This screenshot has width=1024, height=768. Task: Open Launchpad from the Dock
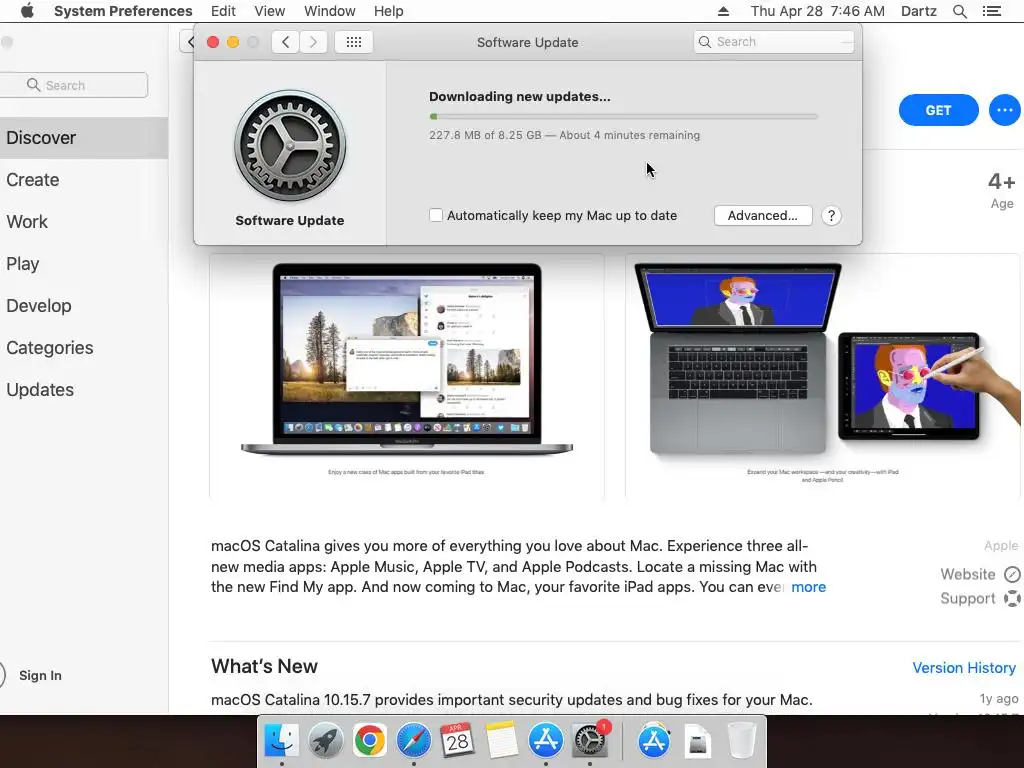[x=325, y=741]
